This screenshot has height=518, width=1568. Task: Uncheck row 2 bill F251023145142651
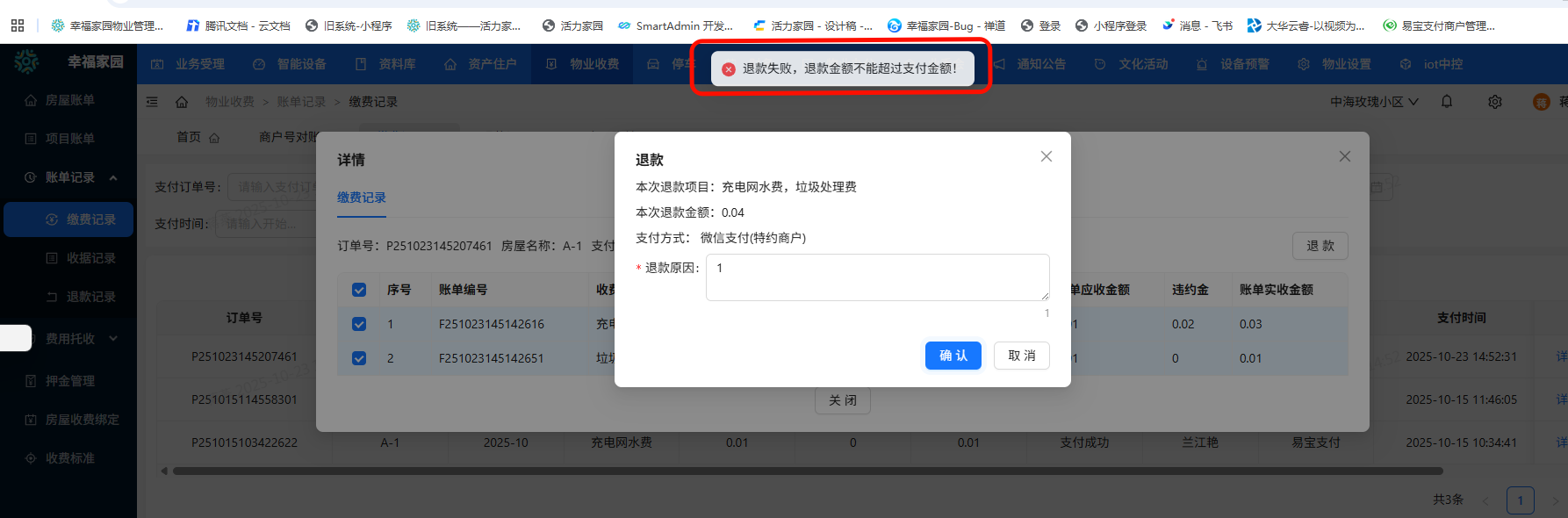coord(359,358)
